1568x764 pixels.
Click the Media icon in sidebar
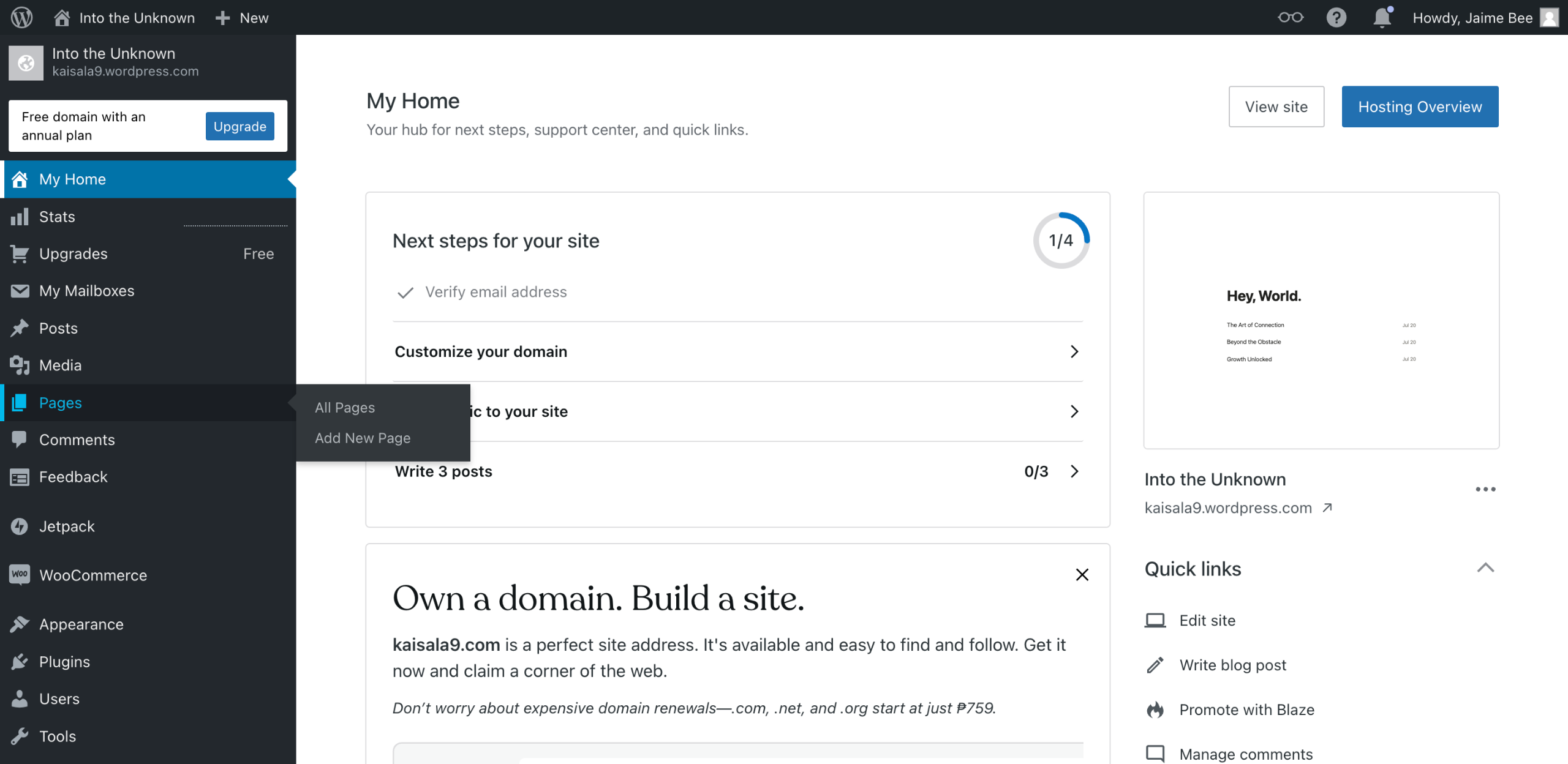tap(20, 365)
